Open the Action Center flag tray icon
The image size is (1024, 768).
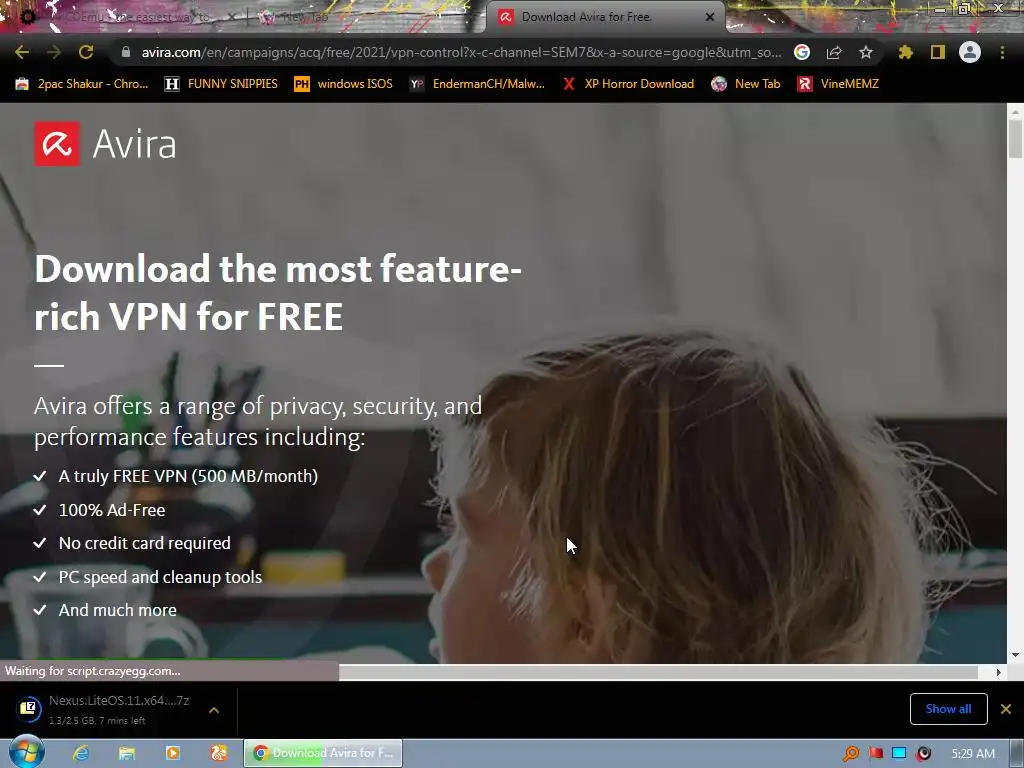(876, 754)
